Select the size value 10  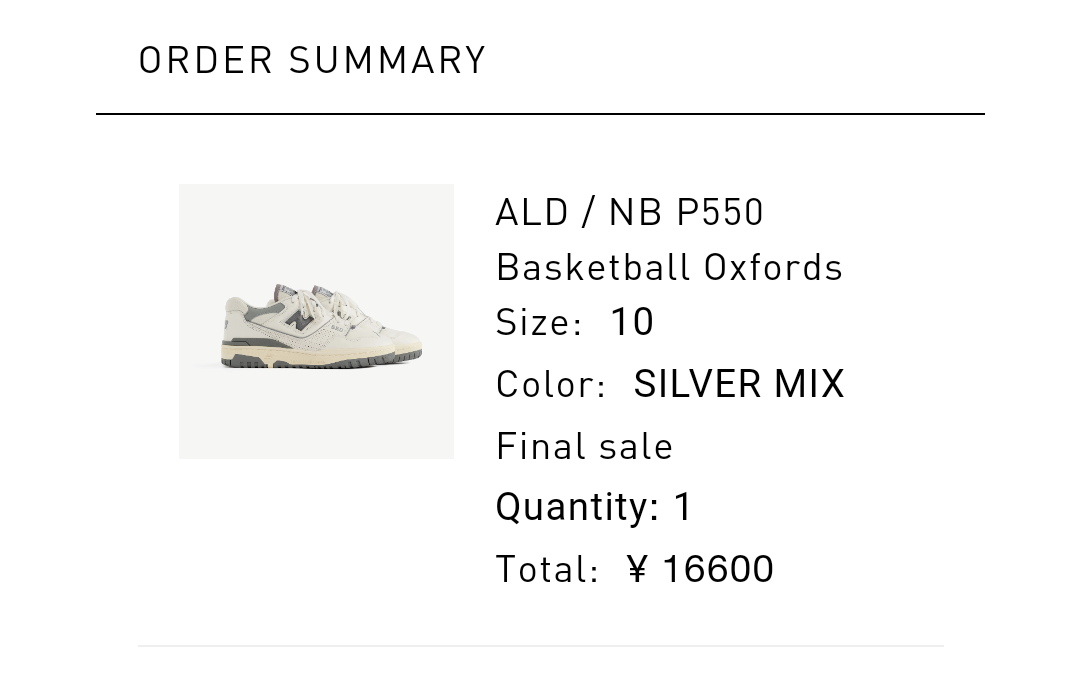point(631,322)
